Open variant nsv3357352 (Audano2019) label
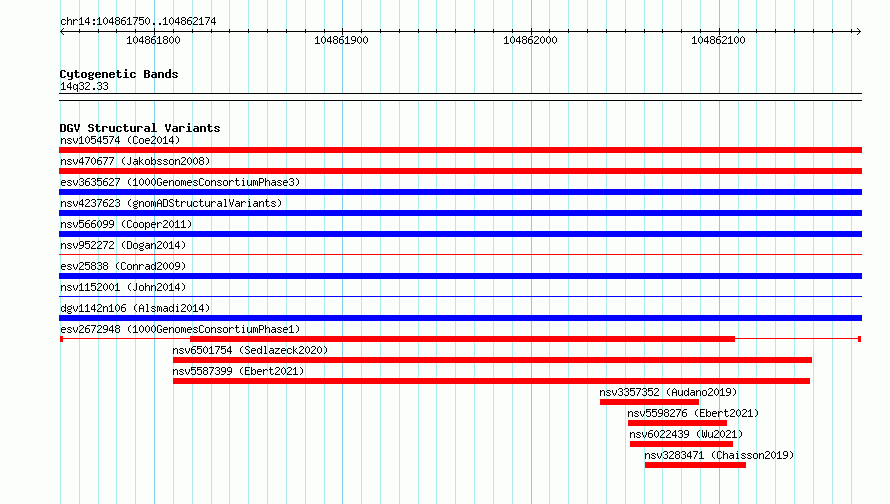This screenshot has width=890, height=504. pos(668,392)
